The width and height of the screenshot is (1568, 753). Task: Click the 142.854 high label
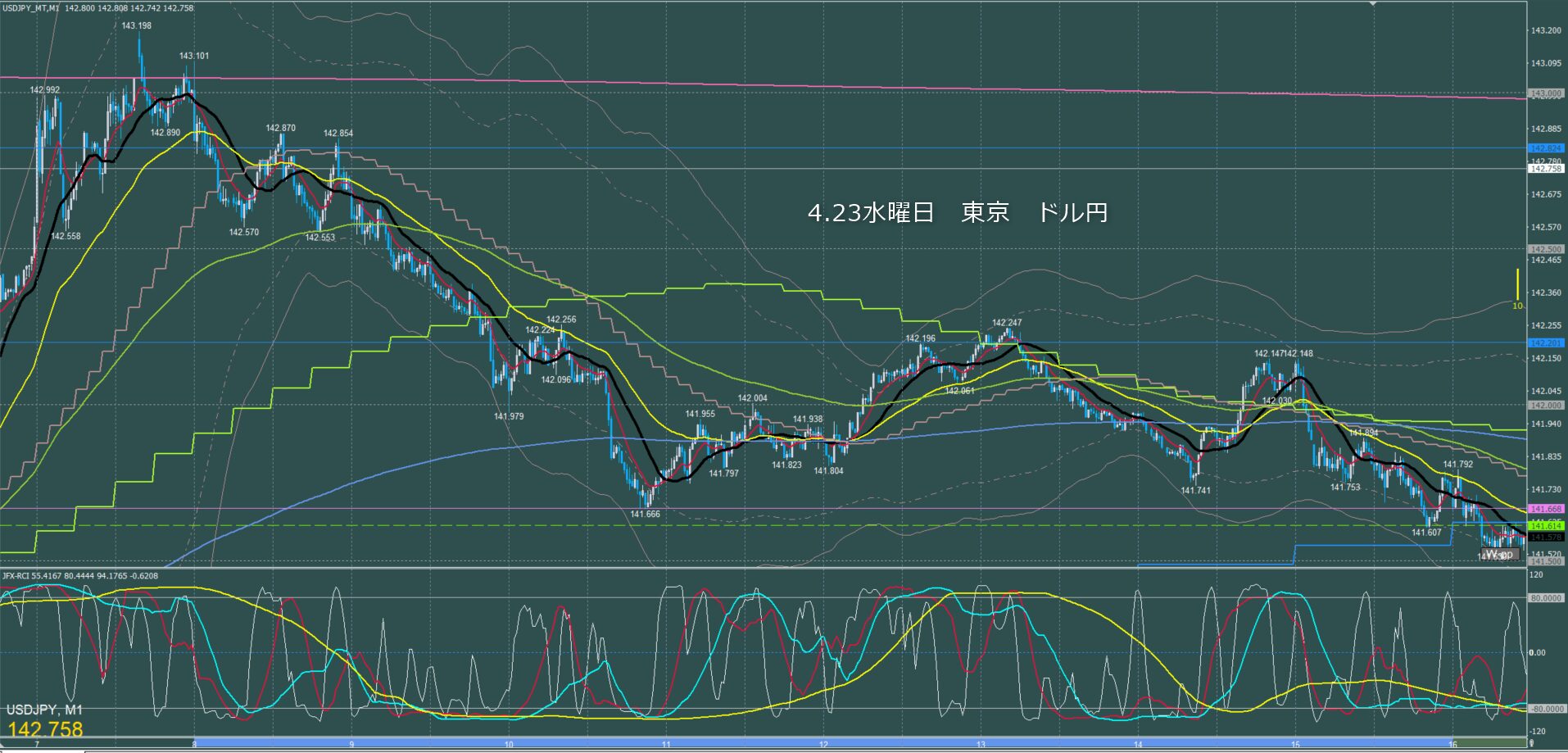point(338,134)
